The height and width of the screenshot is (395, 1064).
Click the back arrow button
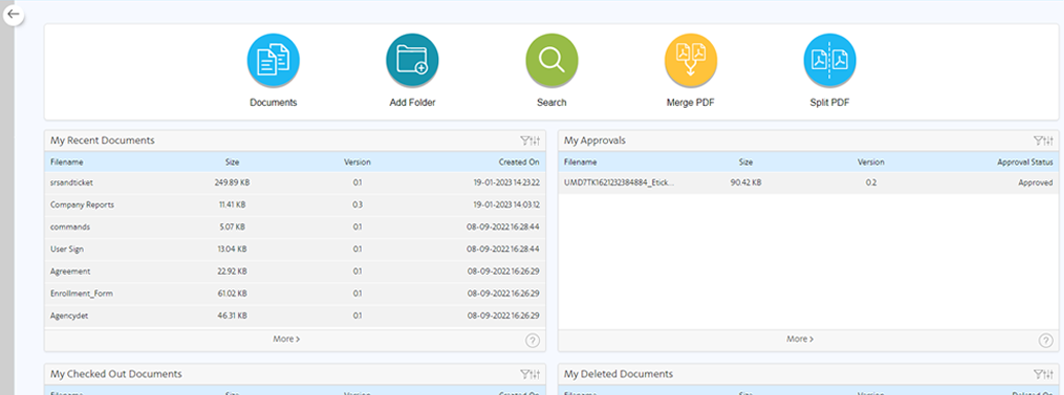point(13,14)
